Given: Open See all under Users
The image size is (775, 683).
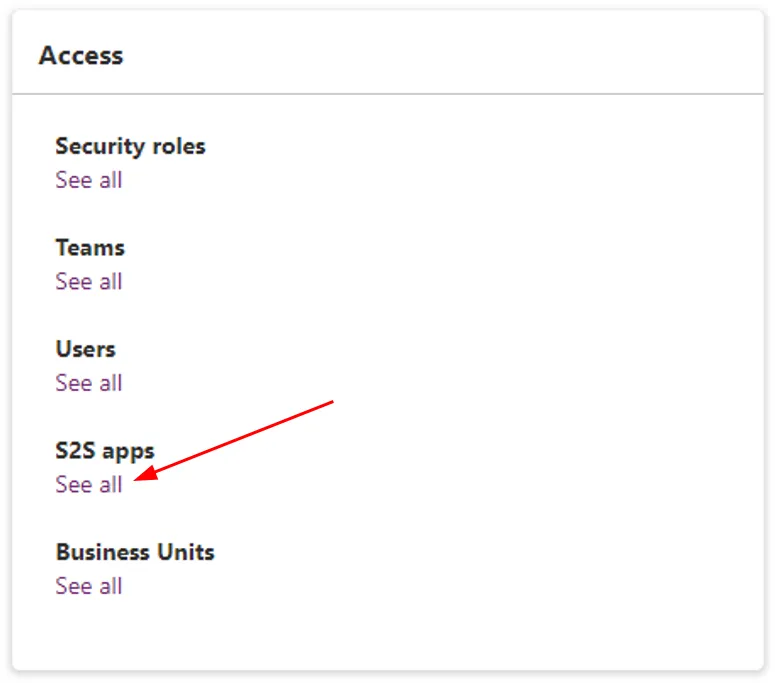Looking at the screenshot, I should [88, 383].
